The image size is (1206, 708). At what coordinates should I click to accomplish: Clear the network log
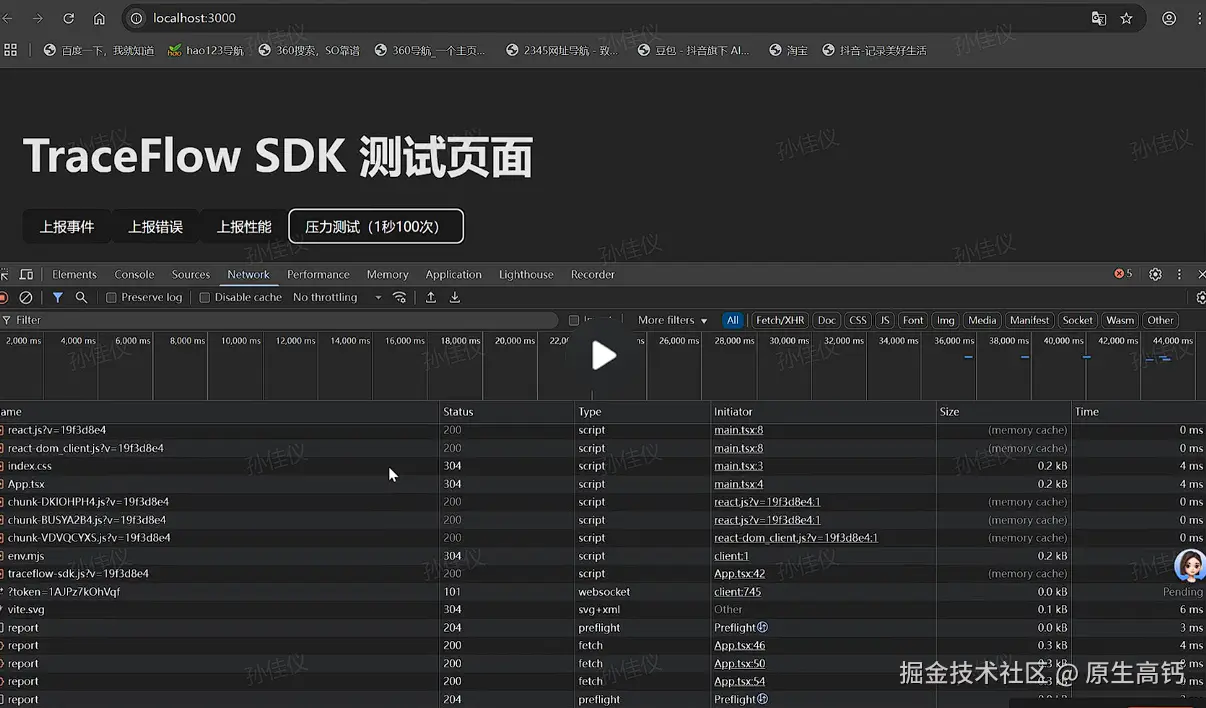point(26,297)
